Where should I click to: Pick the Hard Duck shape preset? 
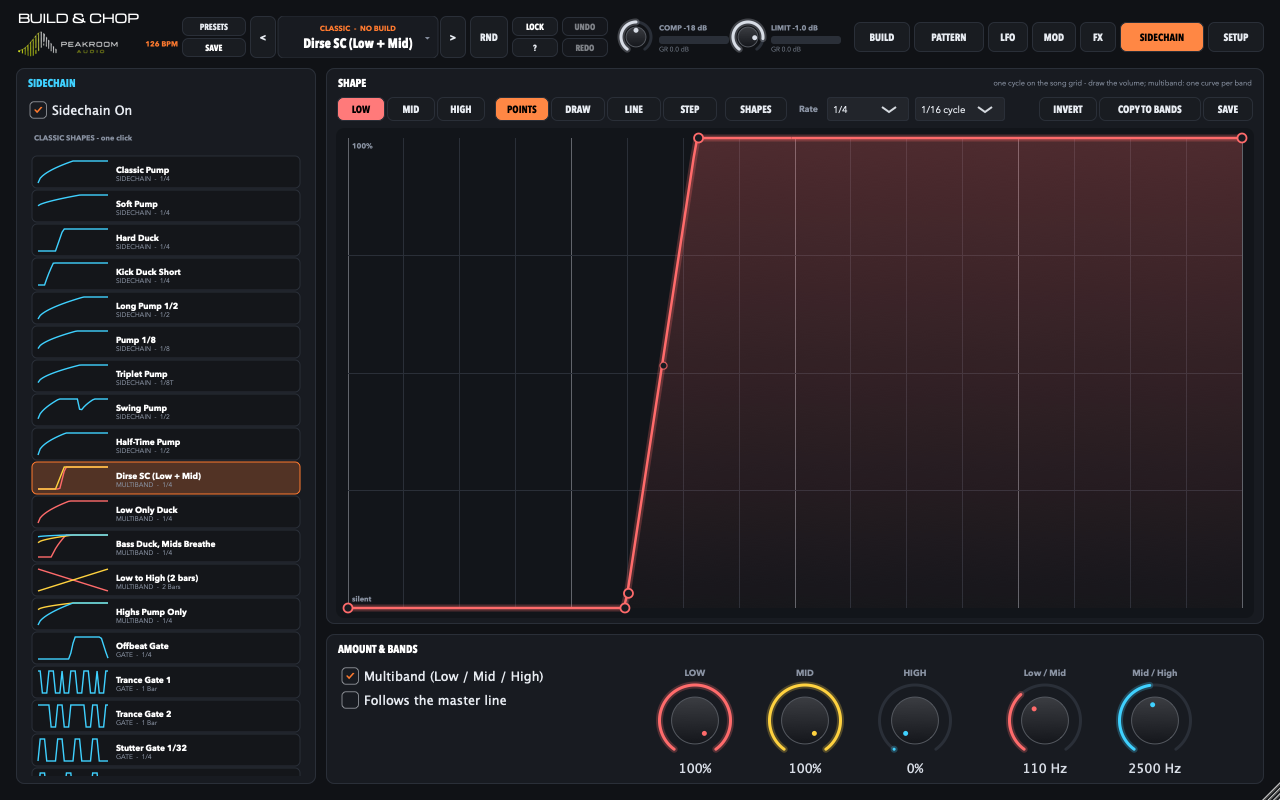166,240
